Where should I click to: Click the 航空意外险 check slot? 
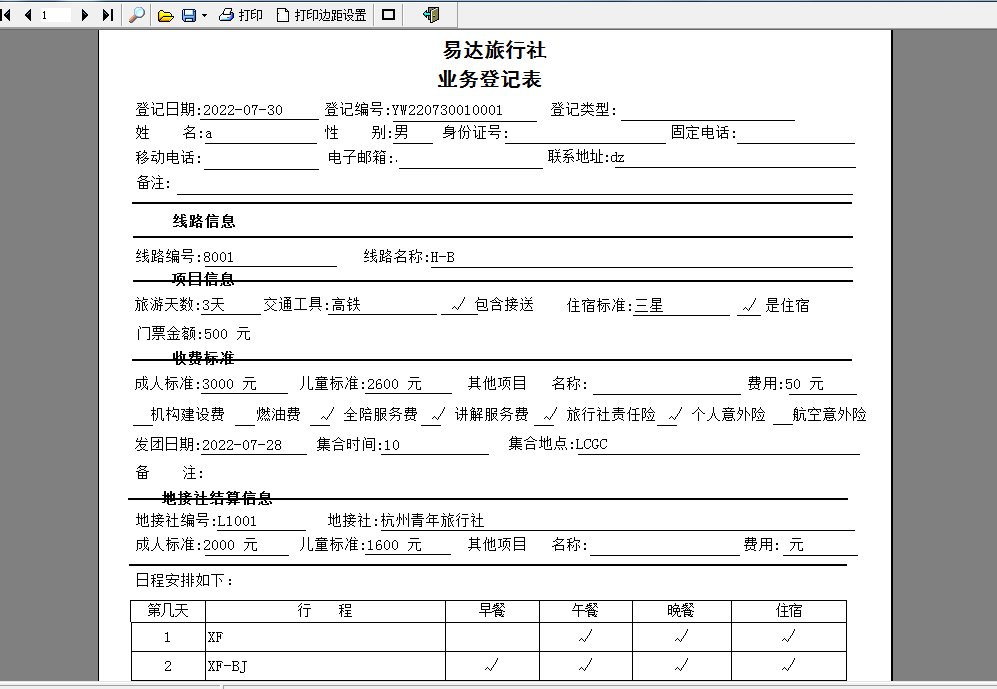(x=783, y=416)
